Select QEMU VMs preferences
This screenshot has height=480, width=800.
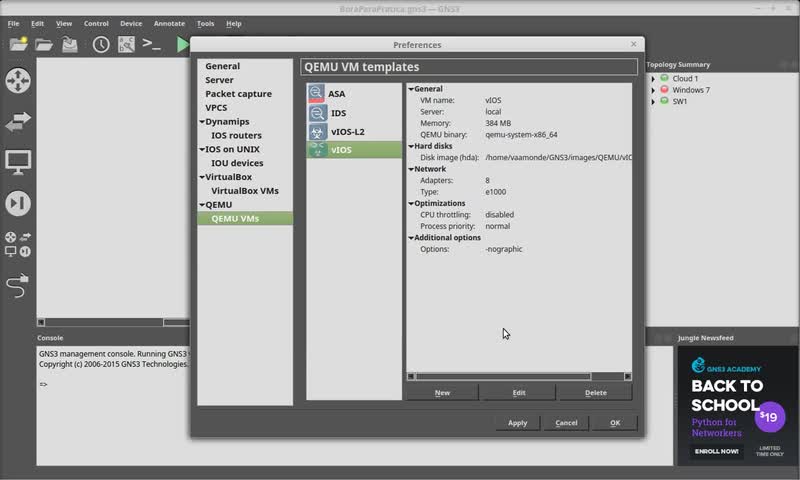(x=245, y=218)
